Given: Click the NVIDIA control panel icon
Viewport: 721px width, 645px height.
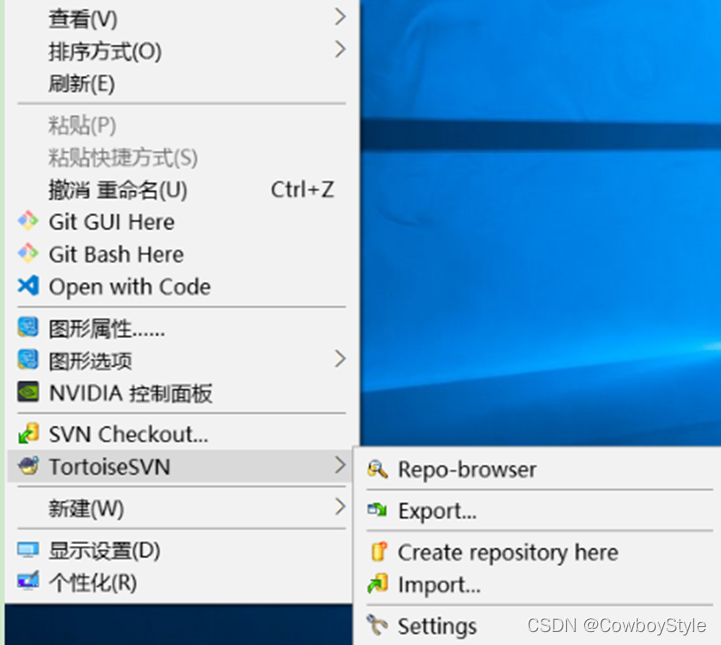Looking at the screenshot, I should pyautogui.click(x=28, y=393).
